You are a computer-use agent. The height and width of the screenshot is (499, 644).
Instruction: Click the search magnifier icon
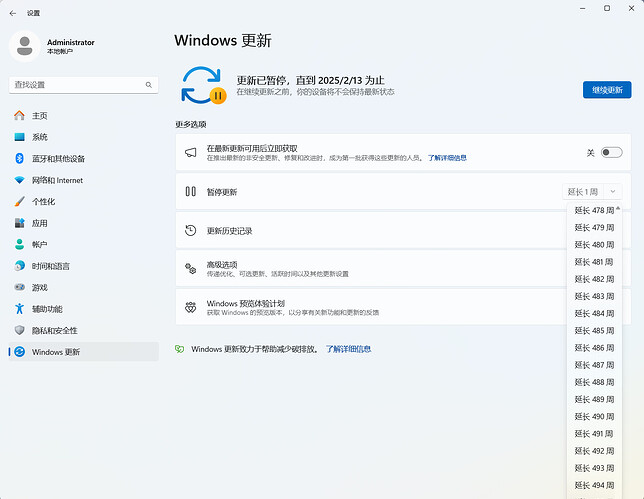click(149, 85)
